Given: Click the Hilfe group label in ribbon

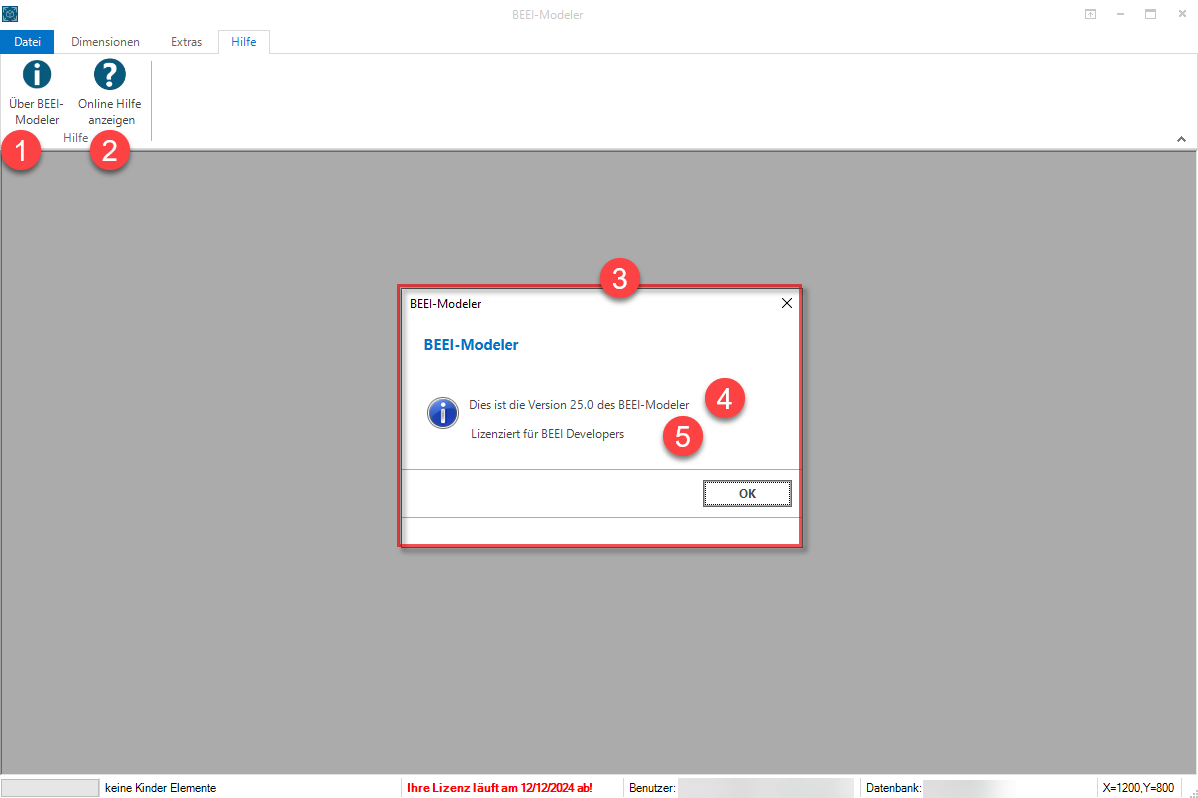Looking at the screenshot, I should [76, 138].
